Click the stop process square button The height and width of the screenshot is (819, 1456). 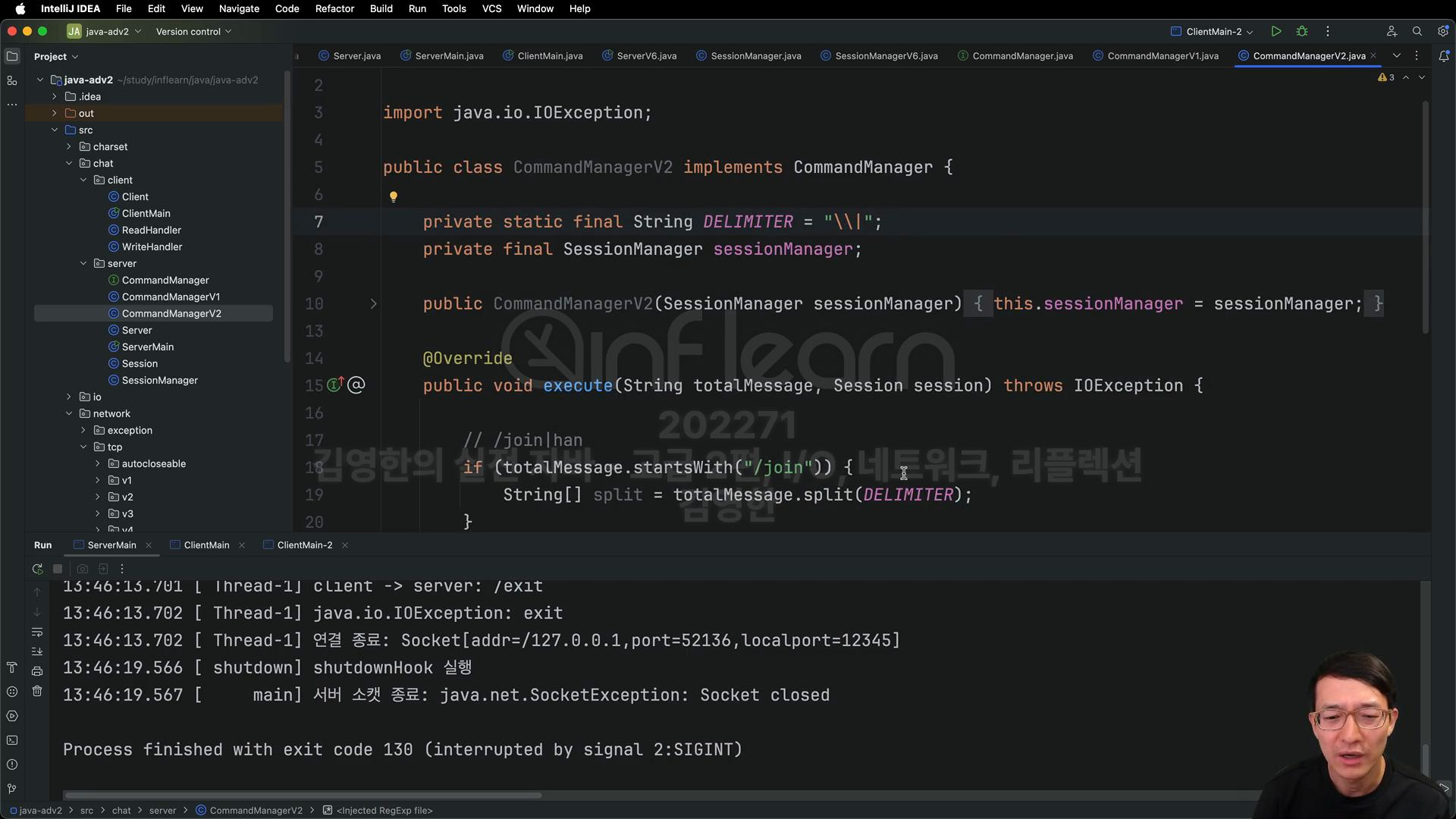pyautogui.click(x=58, y=569)
